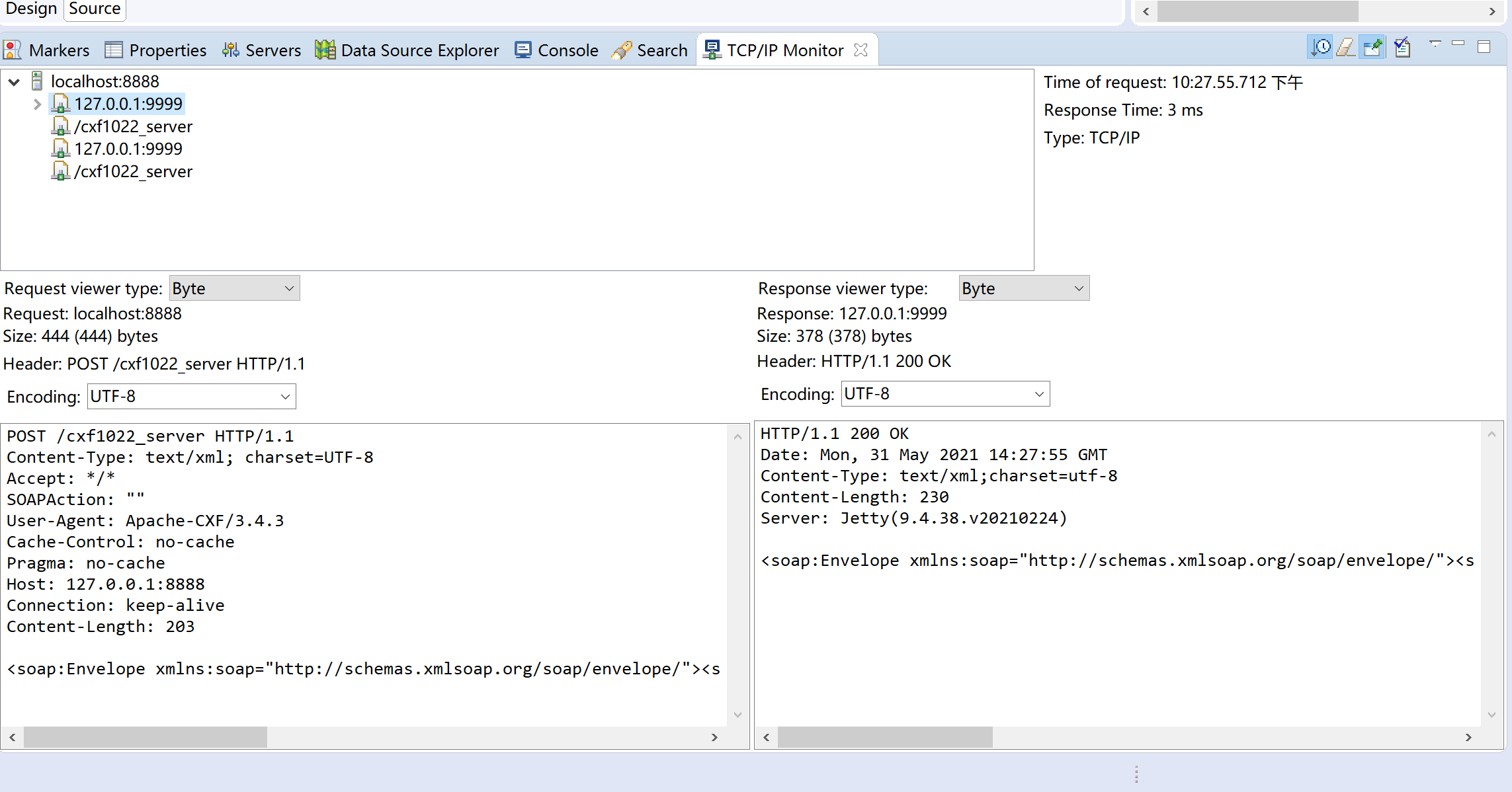The height and width of the screenshot is (792, 1512).
Task: Open Response viewer type Byte dropdown
Action: click(1024, 288)
